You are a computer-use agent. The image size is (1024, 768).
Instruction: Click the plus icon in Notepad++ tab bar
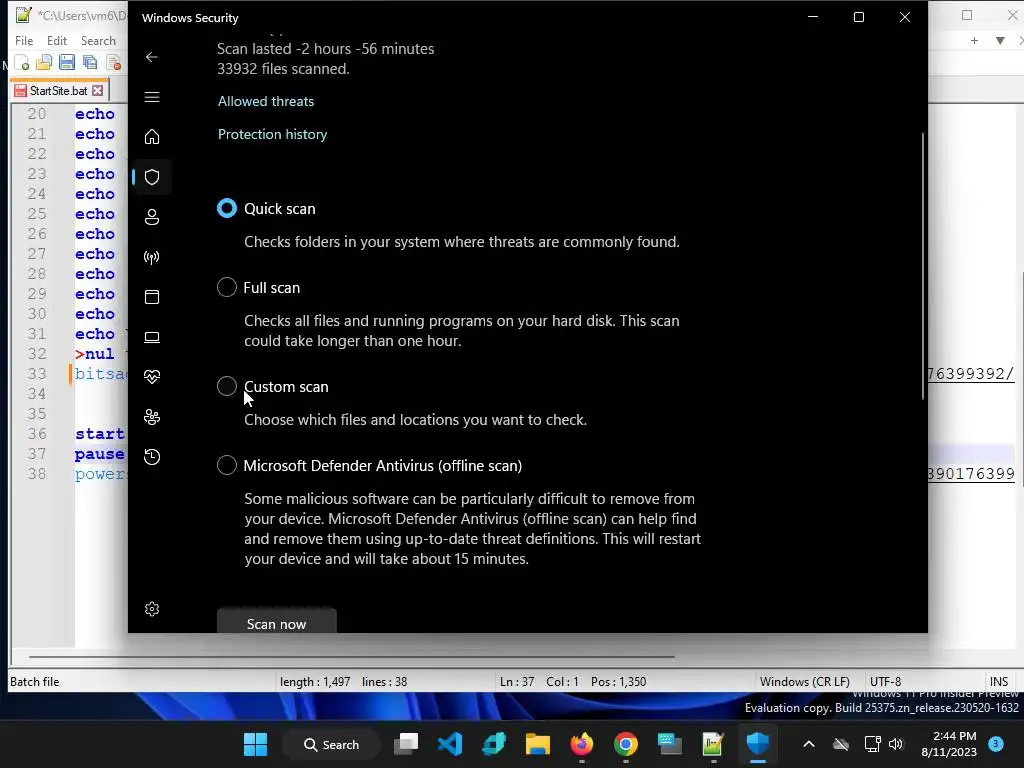click(x=974, y=40)
